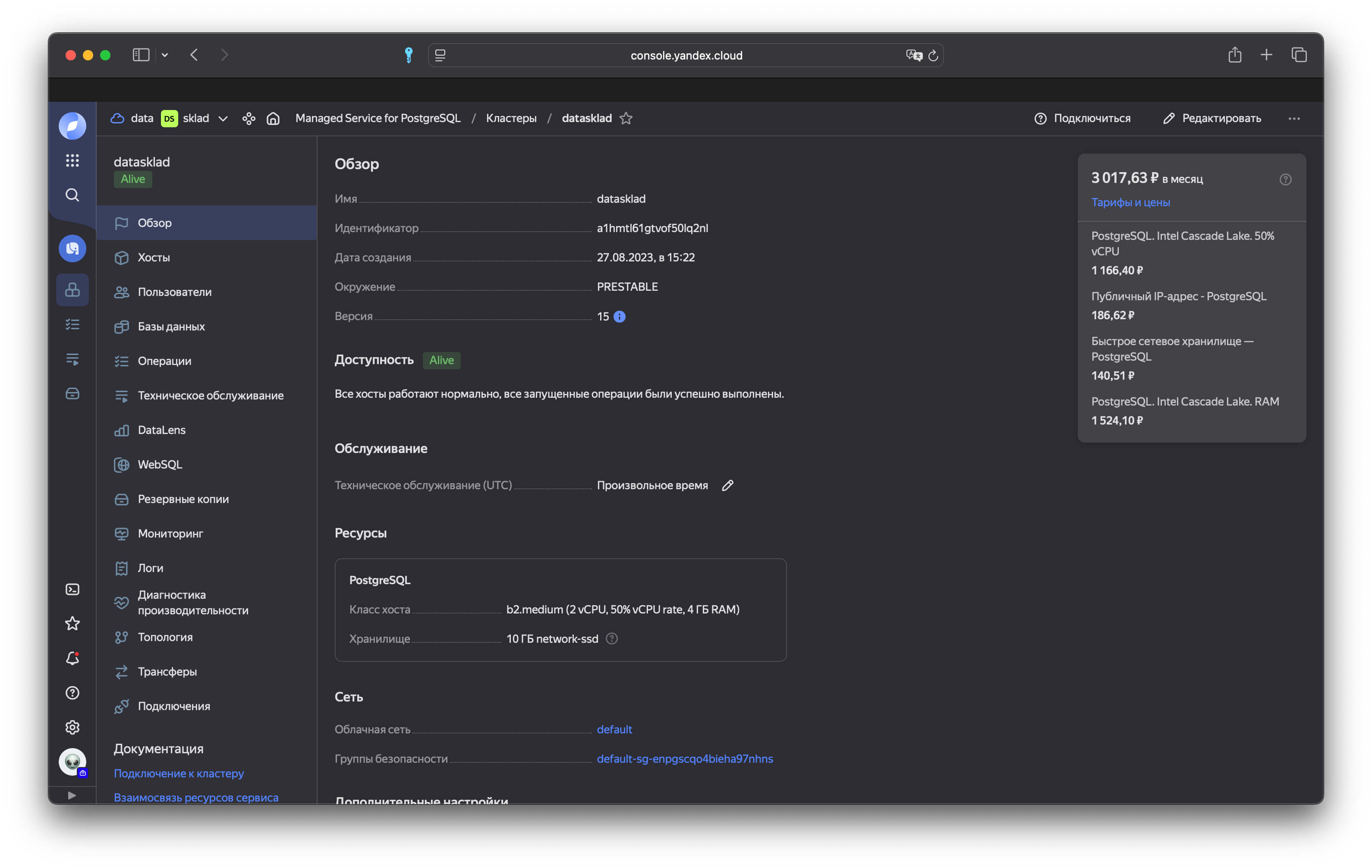Image resolution: width=1372 pixels, height=868 pixels.
Task: Go back in Safari history
Action: tap(194, 55)
